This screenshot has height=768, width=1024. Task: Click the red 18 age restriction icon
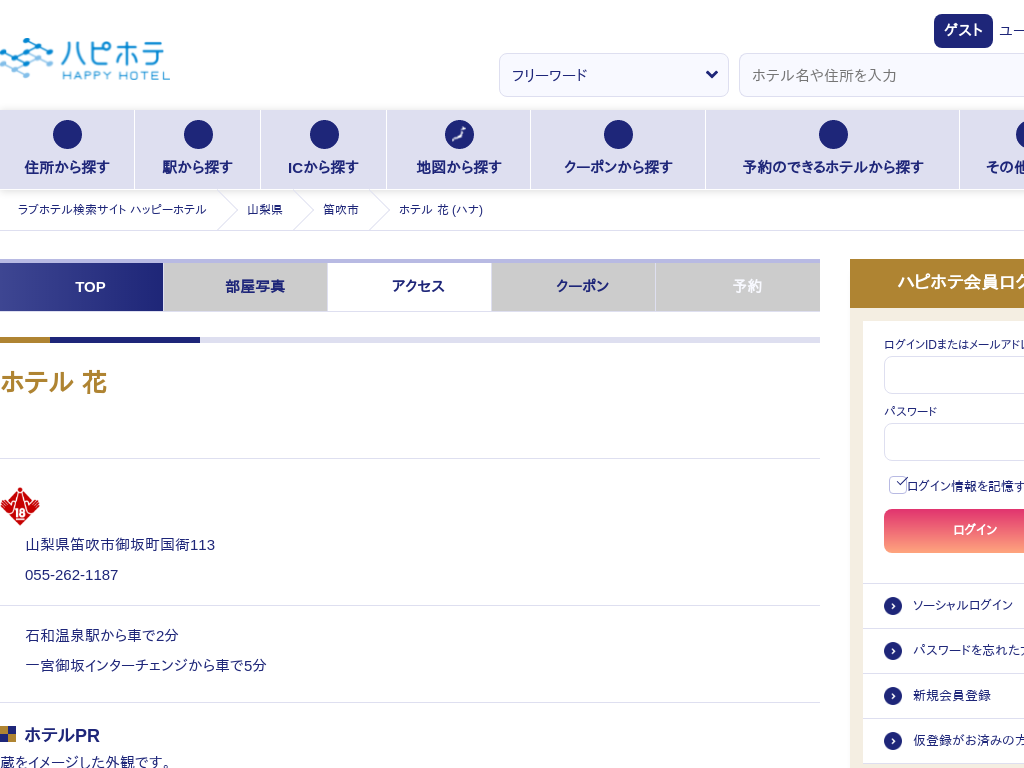pyautogui.click(x=20, y=507)
